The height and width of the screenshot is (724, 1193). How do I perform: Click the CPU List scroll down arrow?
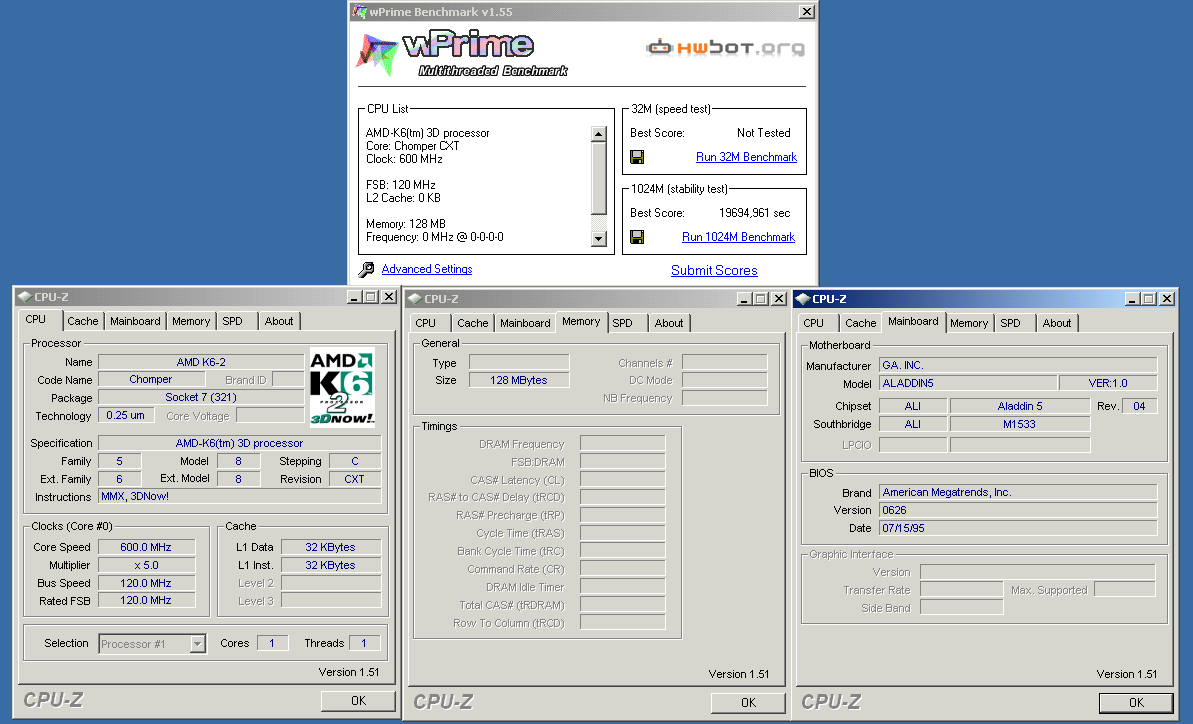[599, 239]
